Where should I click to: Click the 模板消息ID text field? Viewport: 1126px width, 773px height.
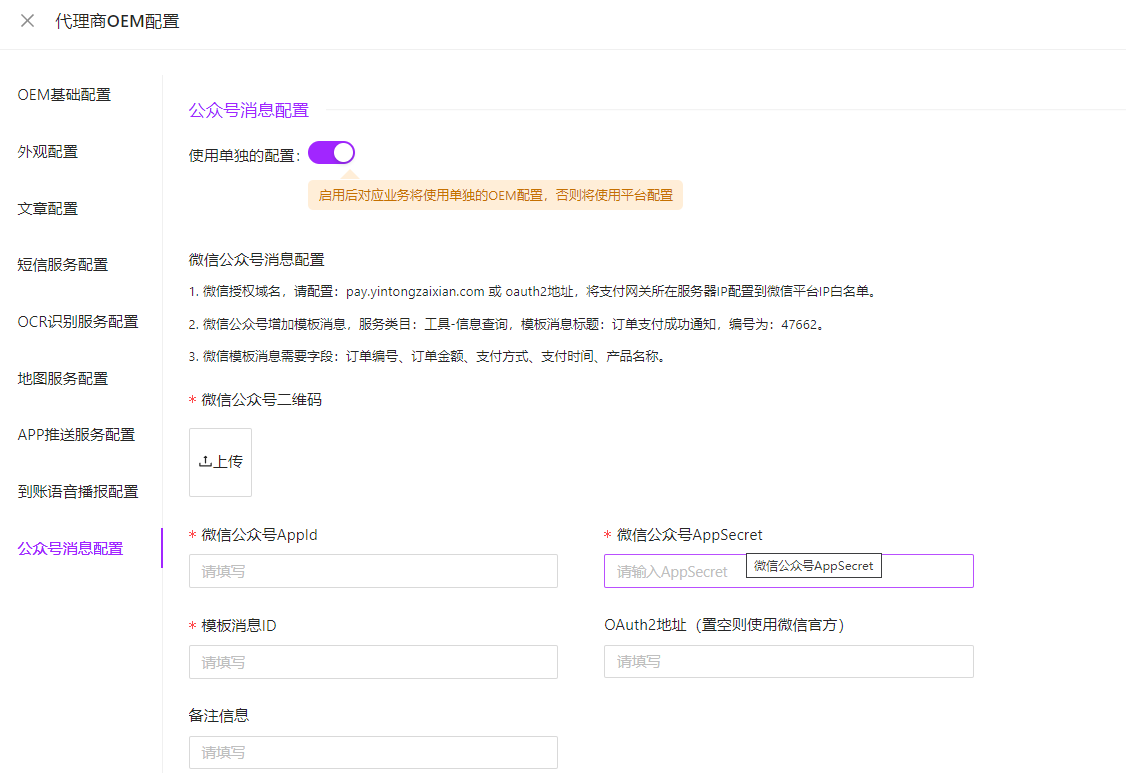pyautogui.click(x=373, y=662)
